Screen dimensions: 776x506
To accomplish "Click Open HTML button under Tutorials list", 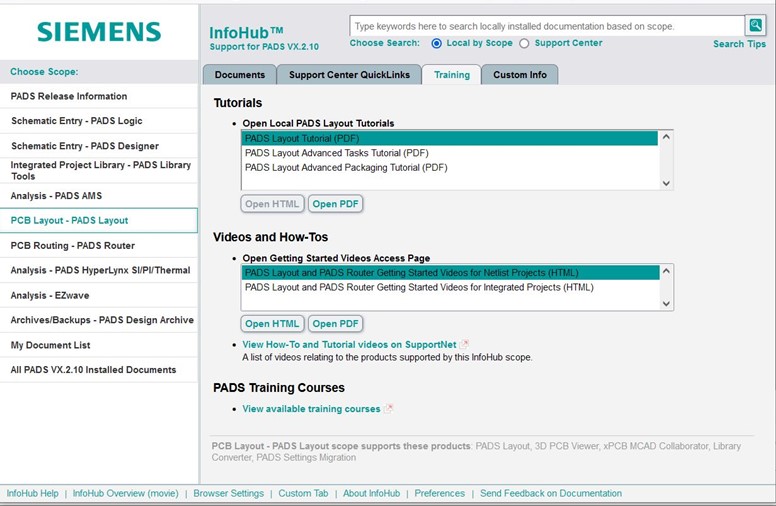I will point(272,204).
